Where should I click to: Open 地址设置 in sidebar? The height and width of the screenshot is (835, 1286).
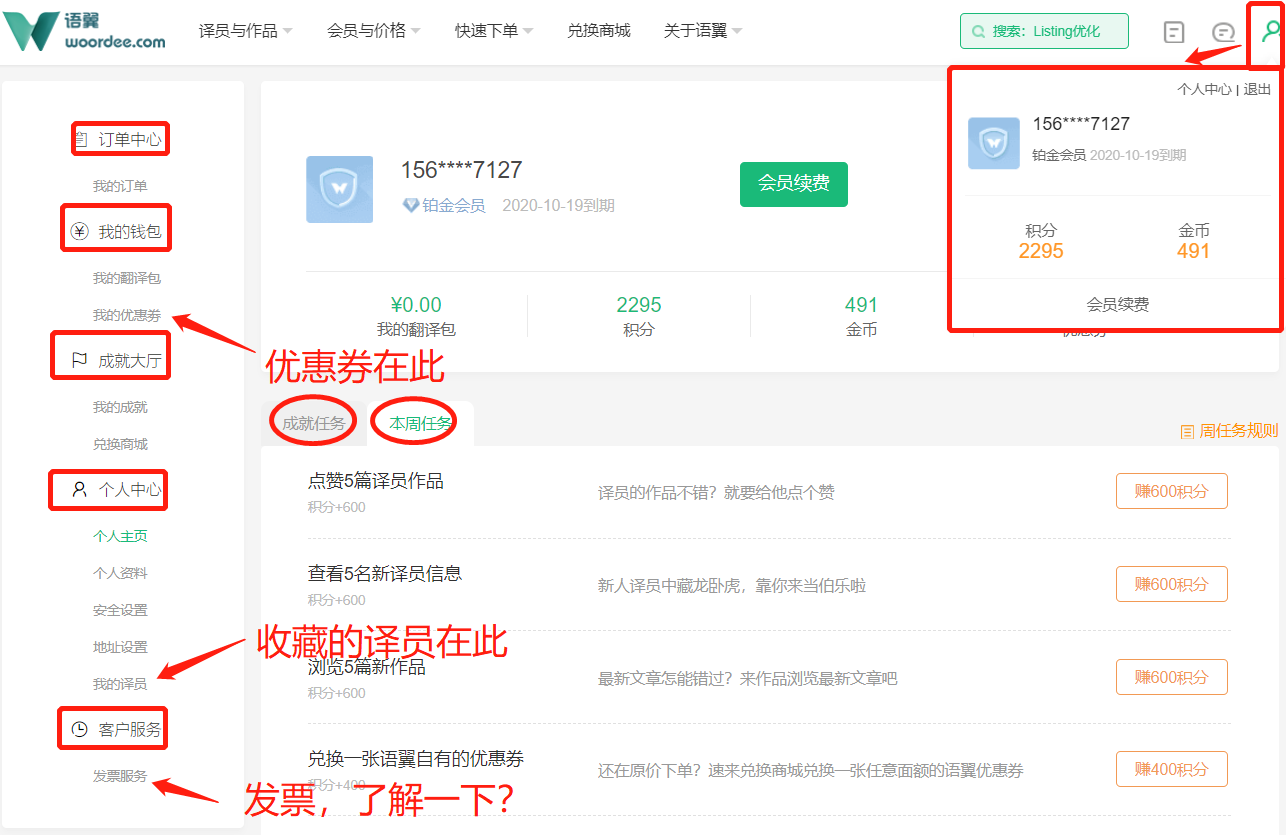pyautogui.click(x=120, y=647)
